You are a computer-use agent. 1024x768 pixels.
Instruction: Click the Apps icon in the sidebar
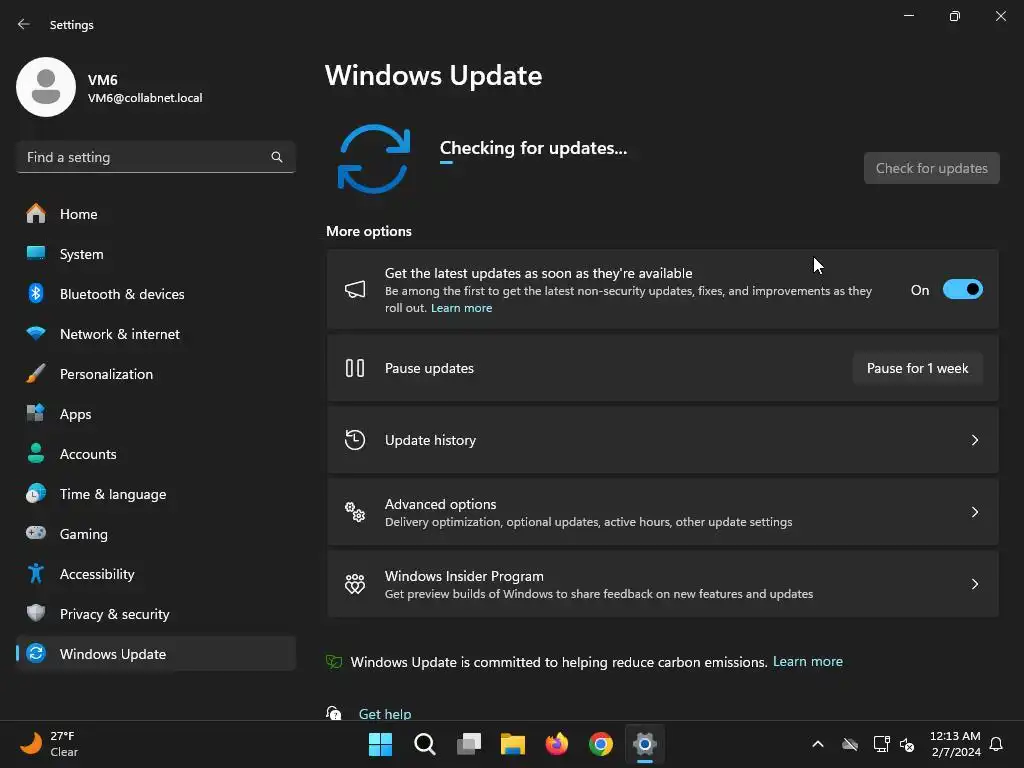tap(36, 413)
